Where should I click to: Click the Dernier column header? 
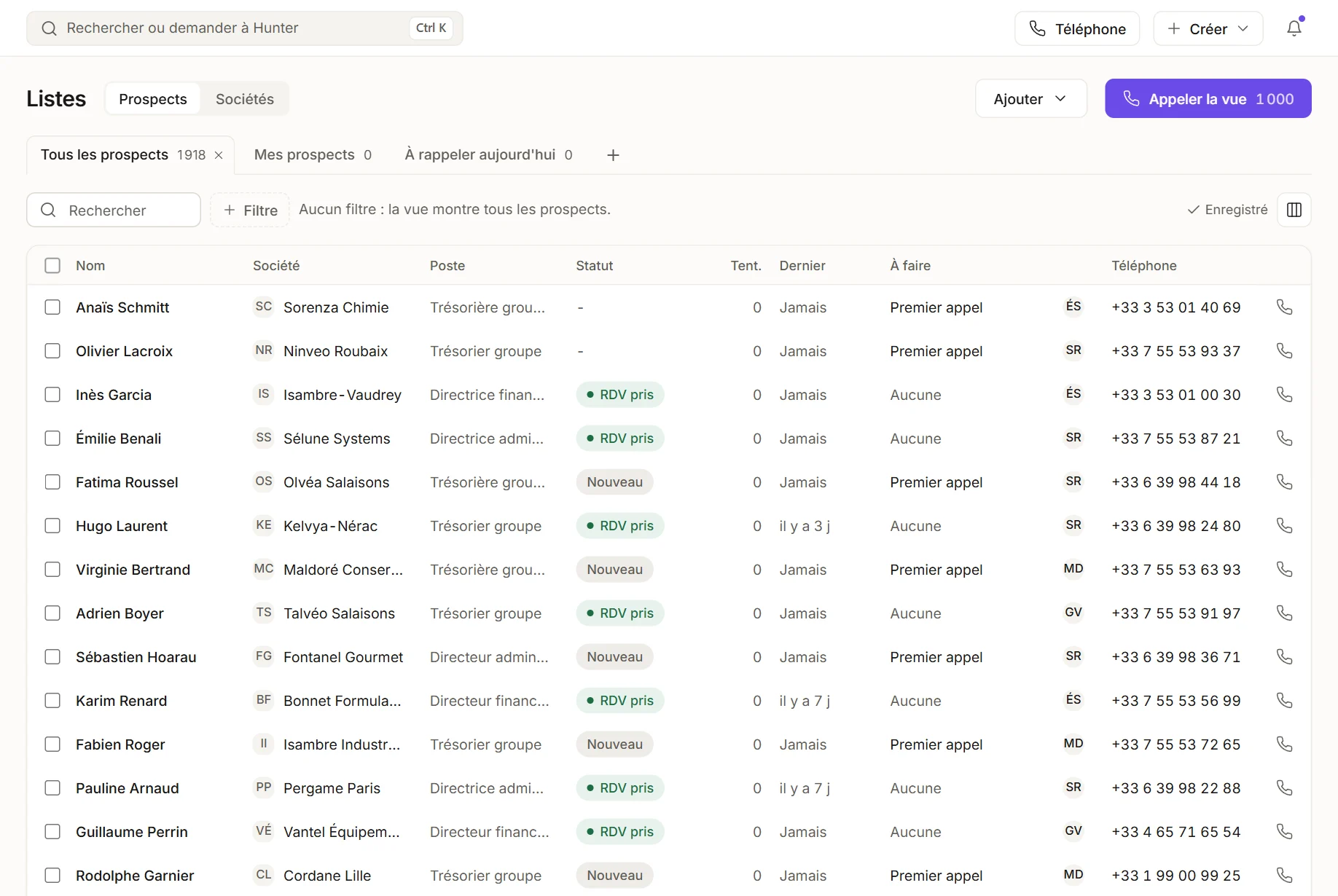(802, 266)
